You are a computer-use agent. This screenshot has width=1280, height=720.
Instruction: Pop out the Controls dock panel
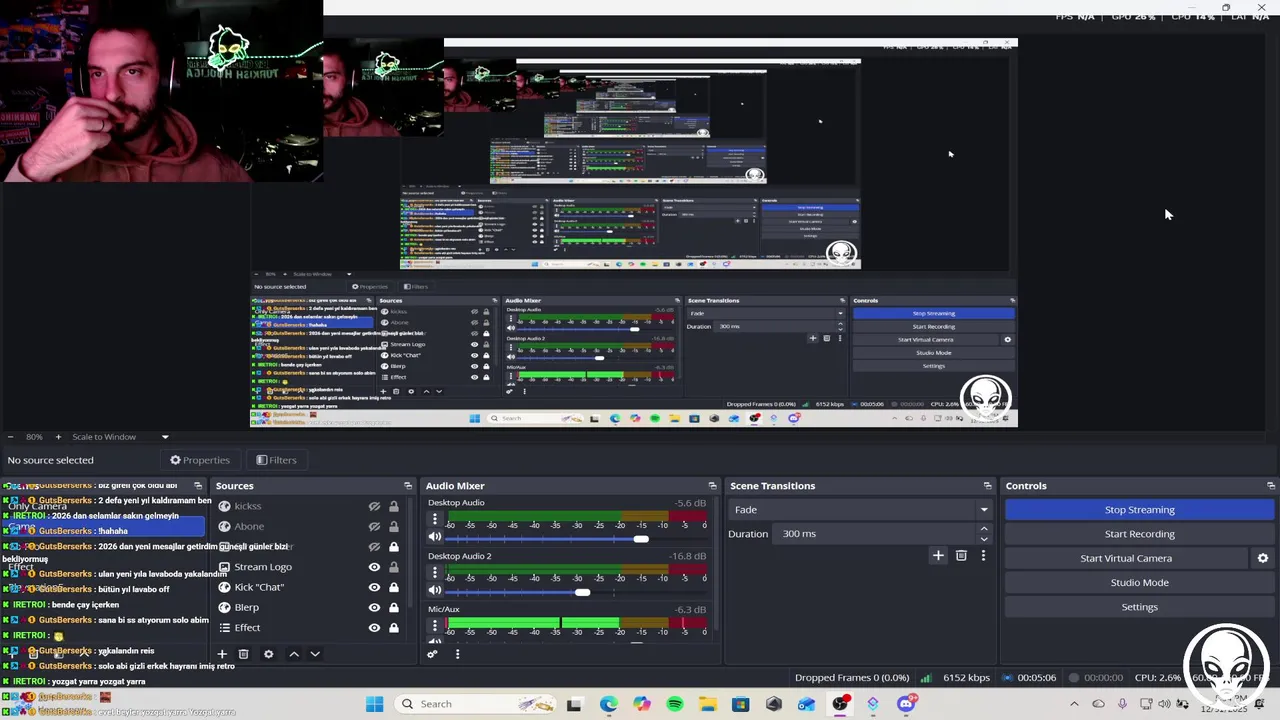point(1270,486)
